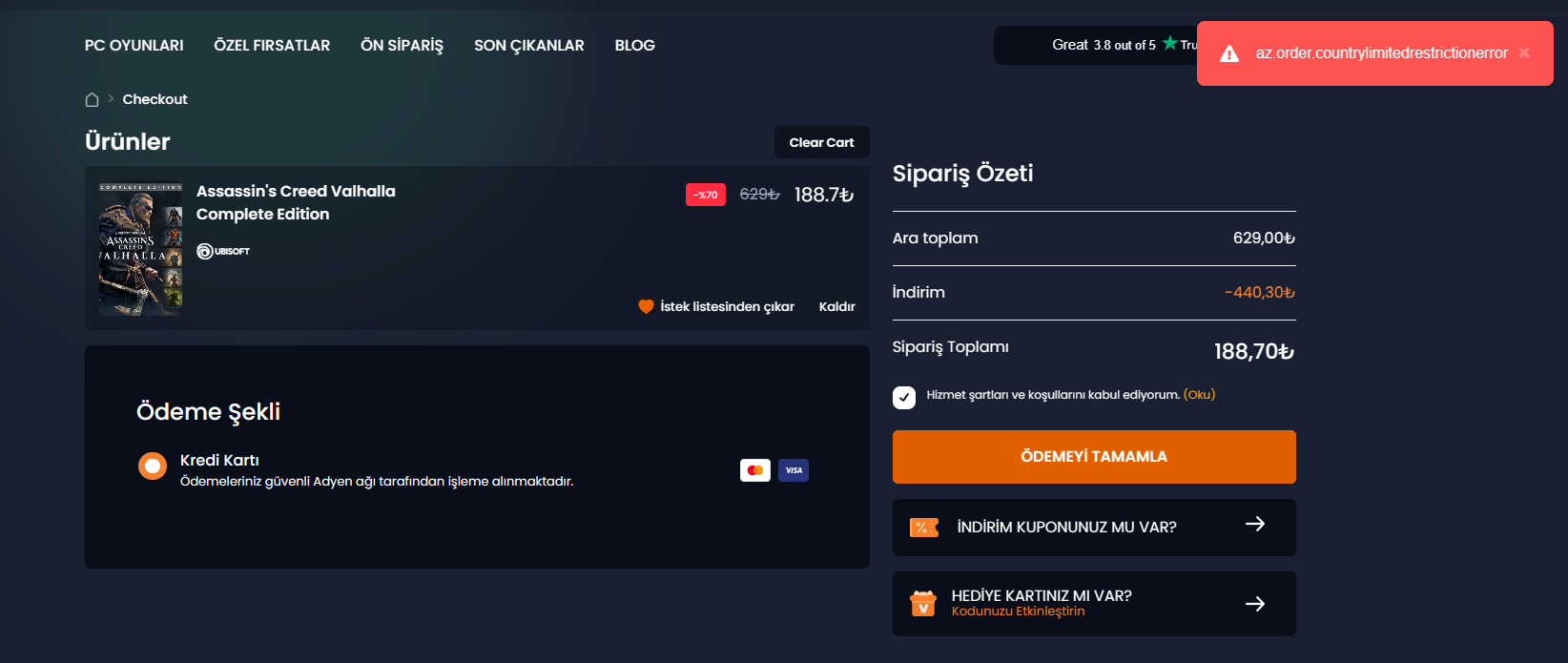1568x663 pixels.
Task: Click the -440,30₺ discount amount
Action: coord(1260,292)
